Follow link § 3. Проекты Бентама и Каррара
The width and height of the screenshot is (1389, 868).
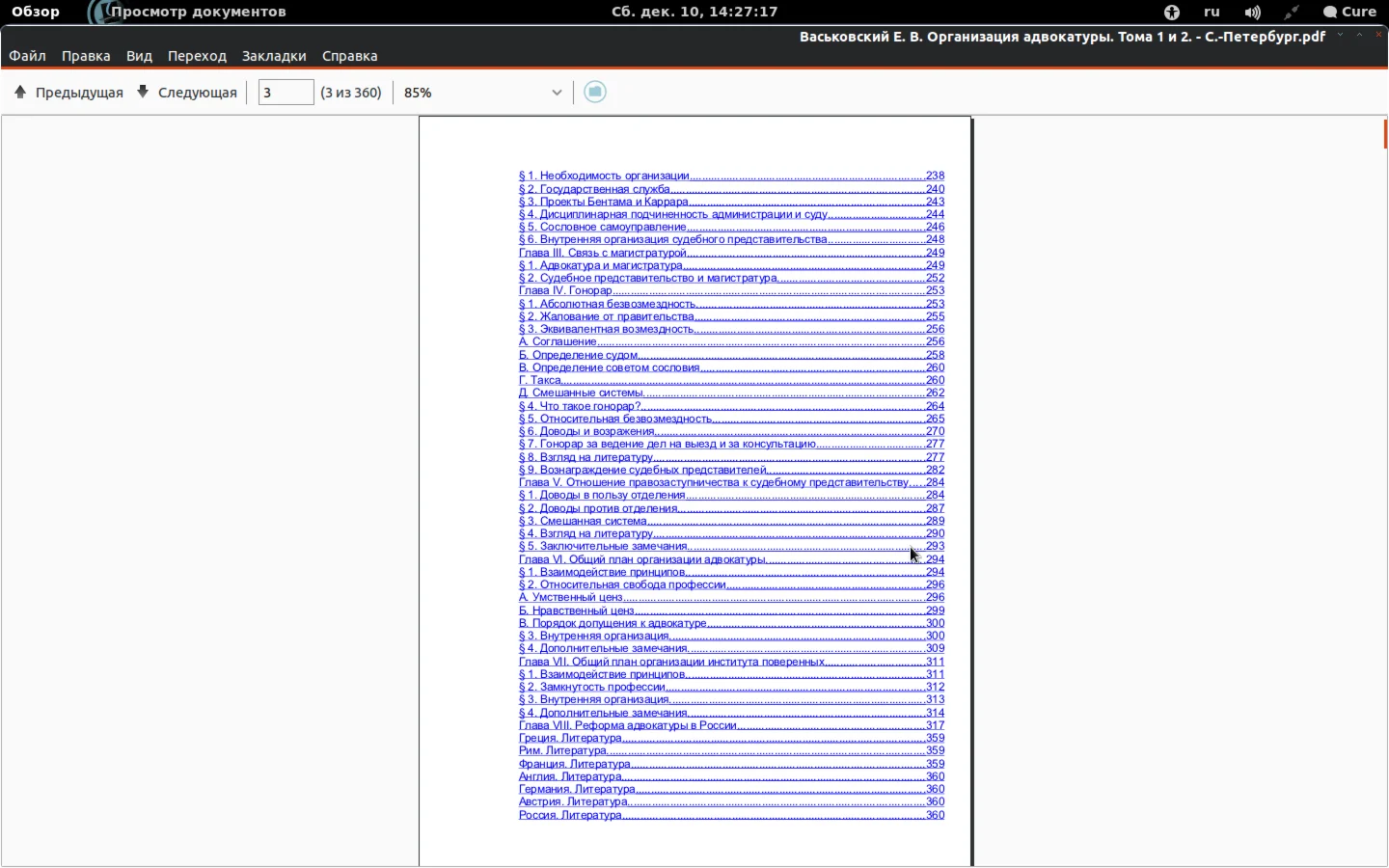pyautogui.click(x=604, y=202)
